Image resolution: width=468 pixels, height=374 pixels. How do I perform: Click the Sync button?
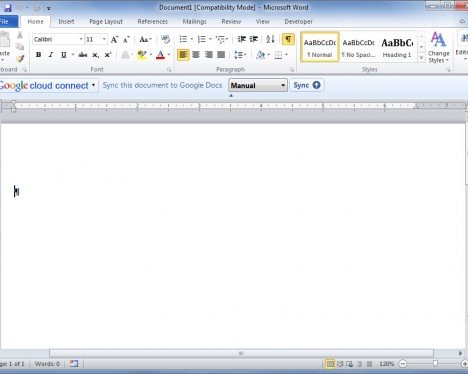[307, 85]
